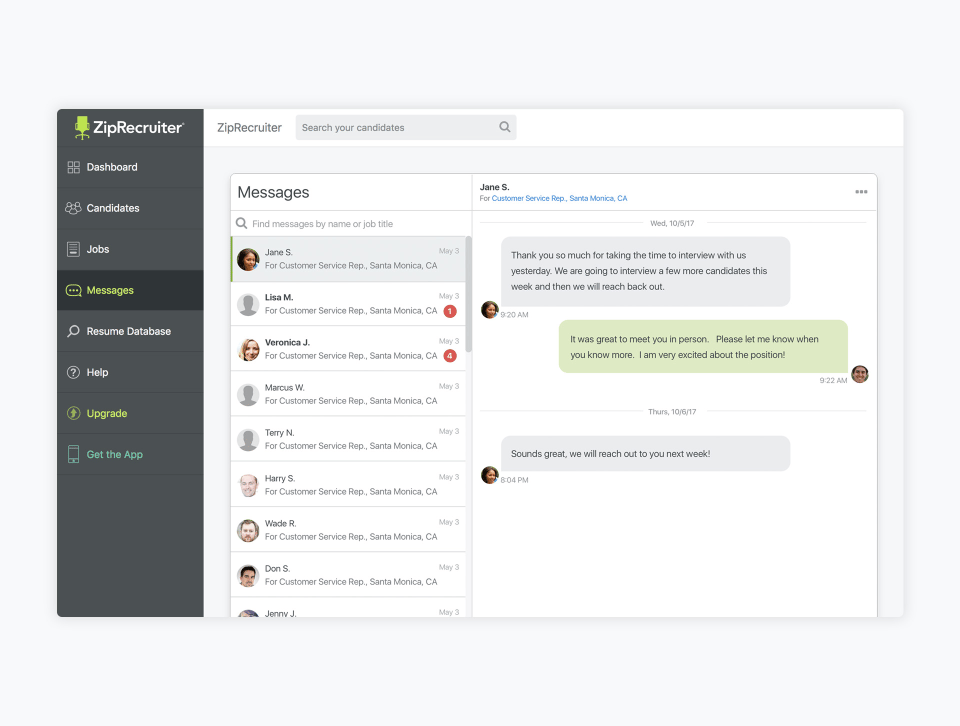The height and width of the screenshot is (726, 960).
Task: Select the Candidates sidebar icon
Action: pos(74,208)
